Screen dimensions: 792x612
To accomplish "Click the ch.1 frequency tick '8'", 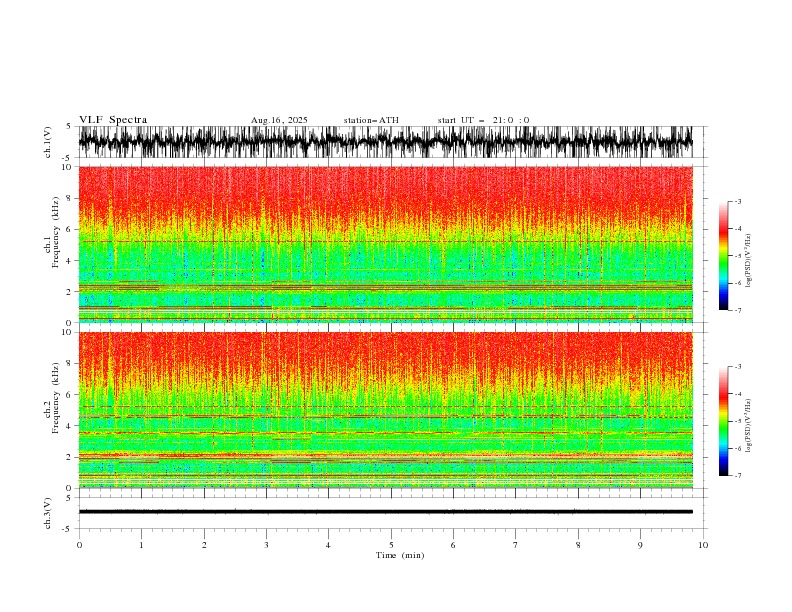I will (69, 198).
